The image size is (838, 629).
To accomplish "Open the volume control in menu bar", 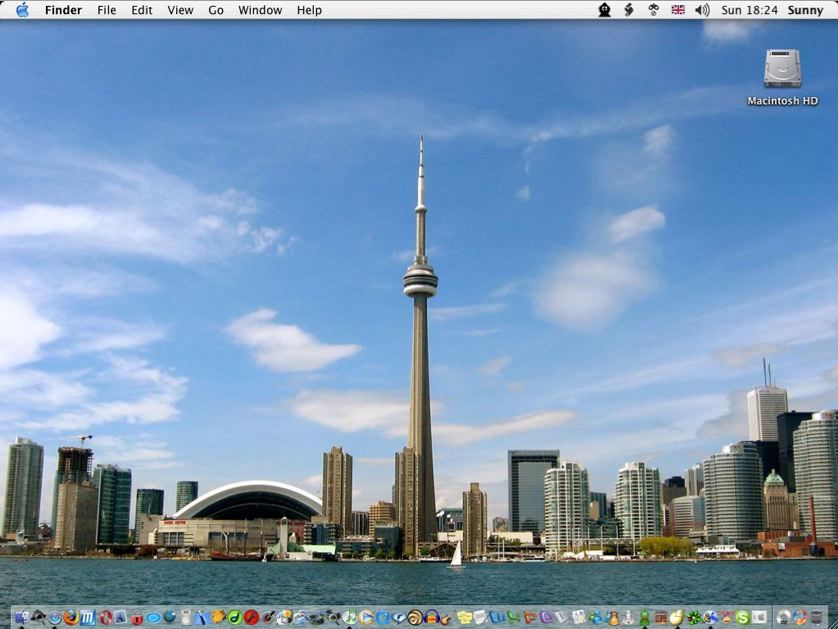I will tap(702, 10).
